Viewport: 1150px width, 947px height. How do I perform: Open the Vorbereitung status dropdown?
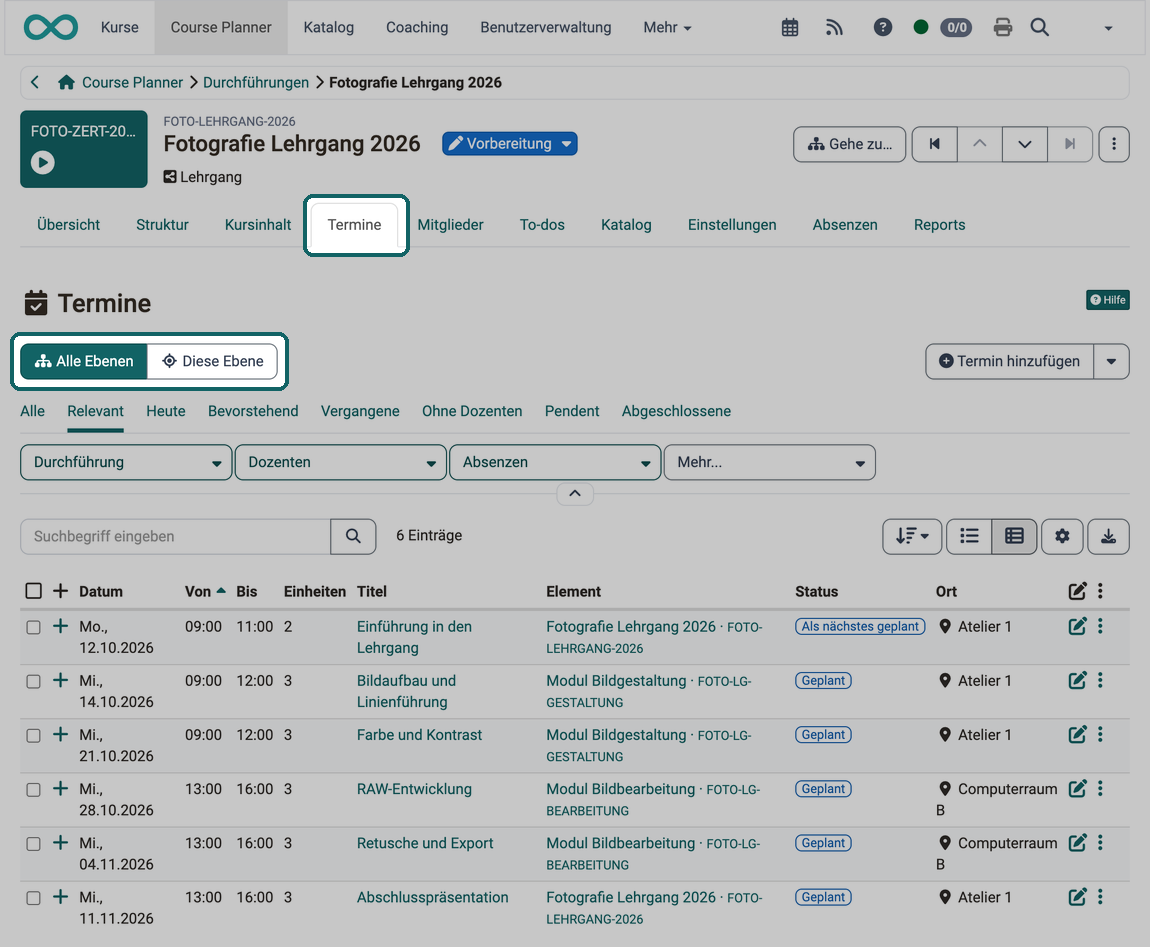(510, 144)
